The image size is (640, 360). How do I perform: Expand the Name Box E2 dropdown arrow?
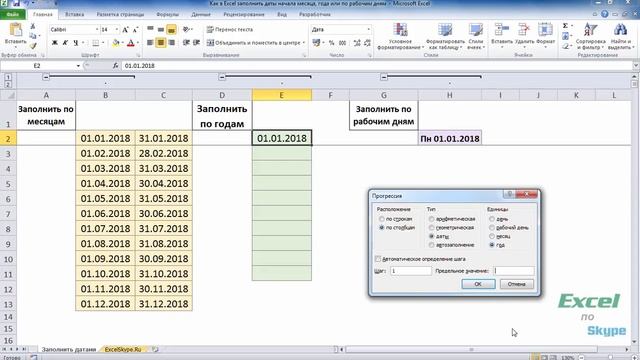click(78, 66)
